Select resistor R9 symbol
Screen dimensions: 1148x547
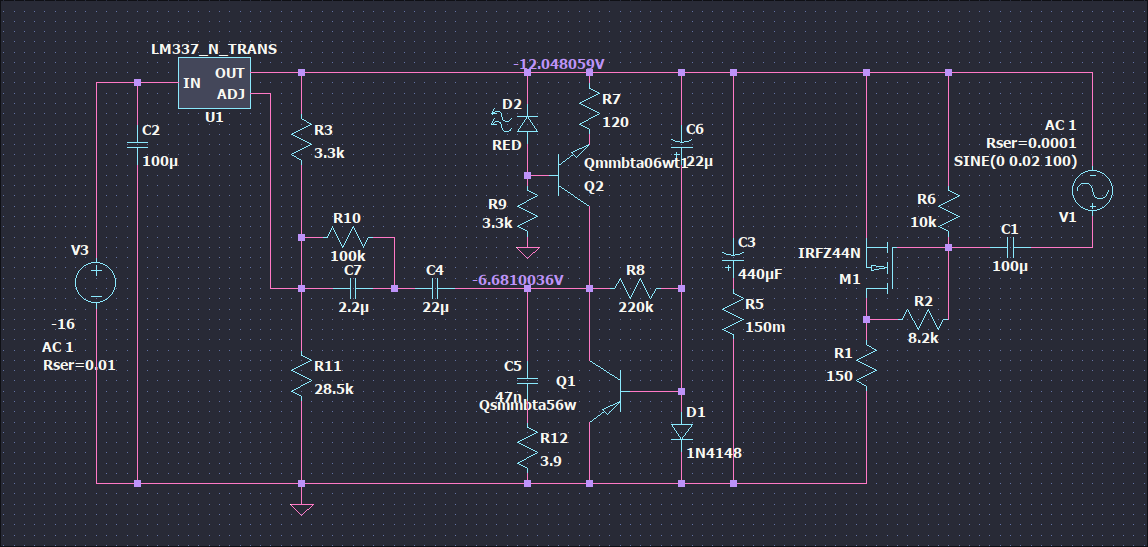click(528, 212)
